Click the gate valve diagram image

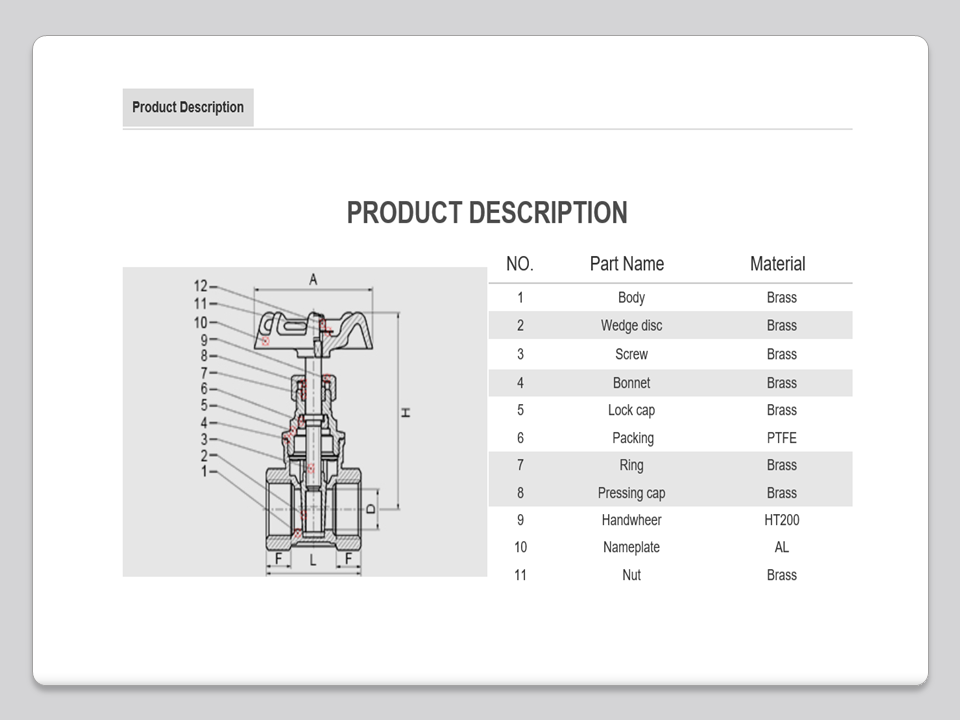click(x=304, y=421)
